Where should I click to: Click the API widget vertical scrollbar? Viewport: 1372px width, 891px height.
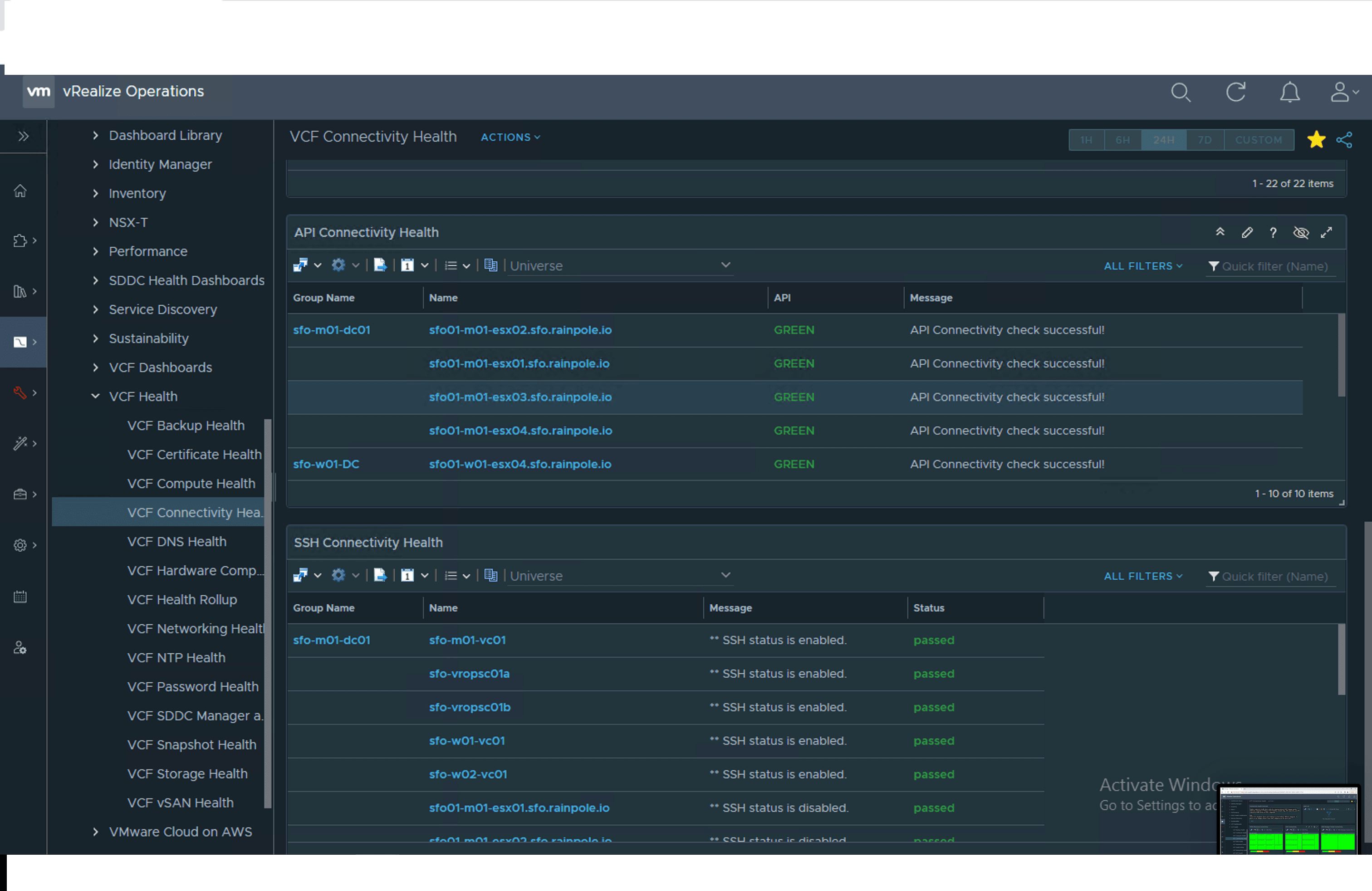point(1341,356)
